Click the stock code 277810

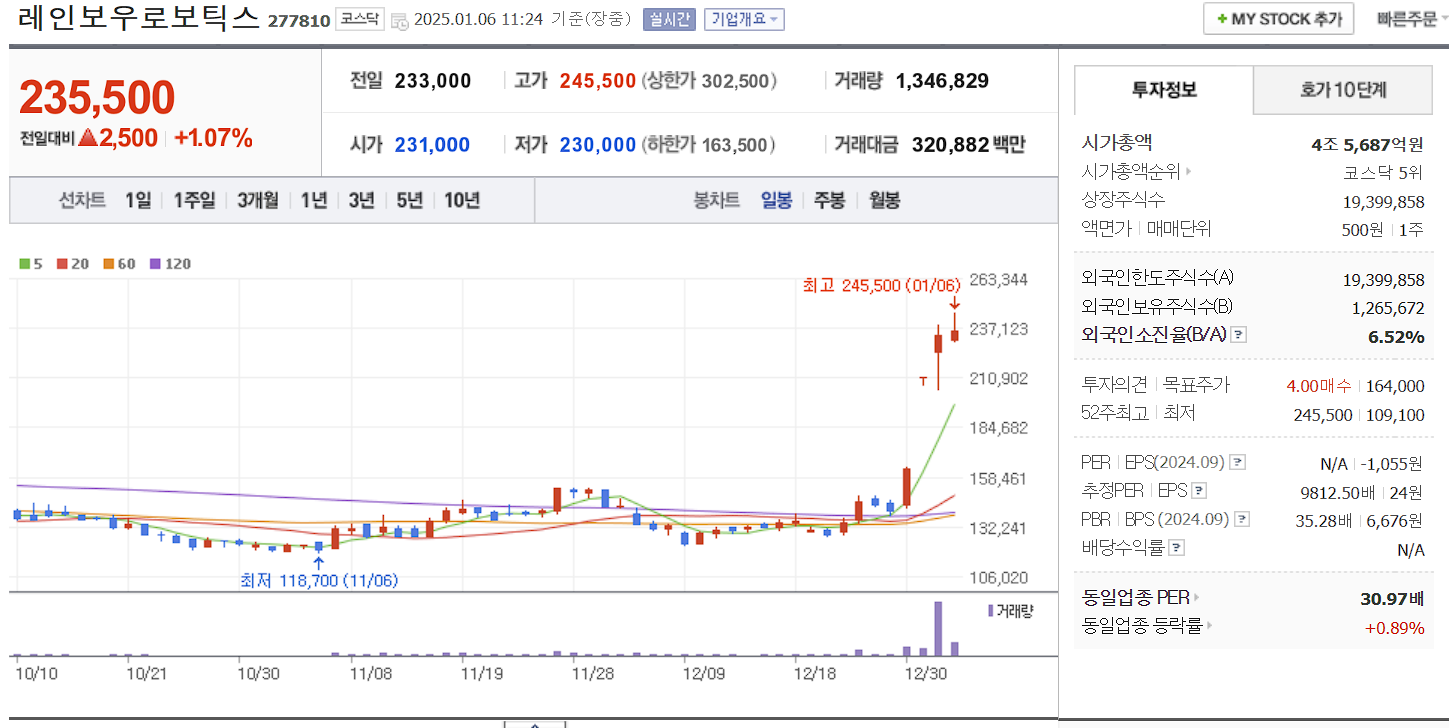pyautogui.click(x=298, y=21)
